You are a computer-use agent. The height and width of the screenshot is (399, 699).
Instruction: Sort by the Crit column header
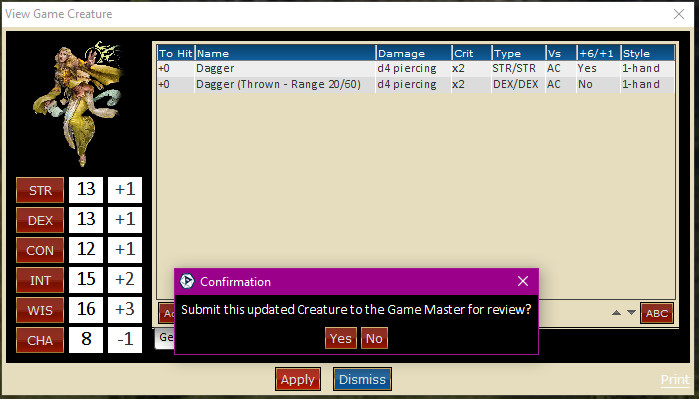(x=471, y=53)
